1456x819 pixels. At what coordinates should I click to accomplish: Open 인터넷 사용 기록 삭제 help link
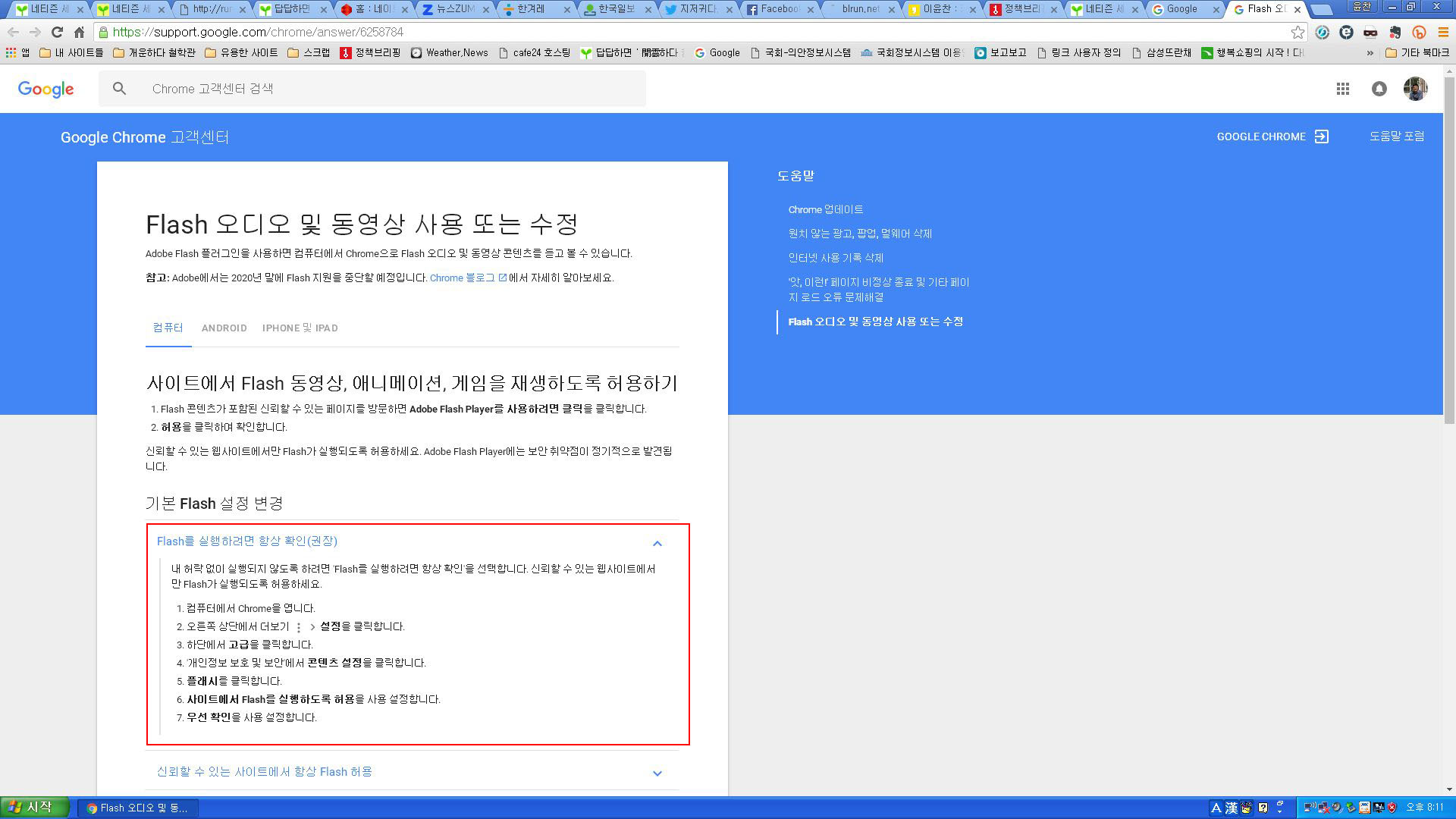coord(836,259)
